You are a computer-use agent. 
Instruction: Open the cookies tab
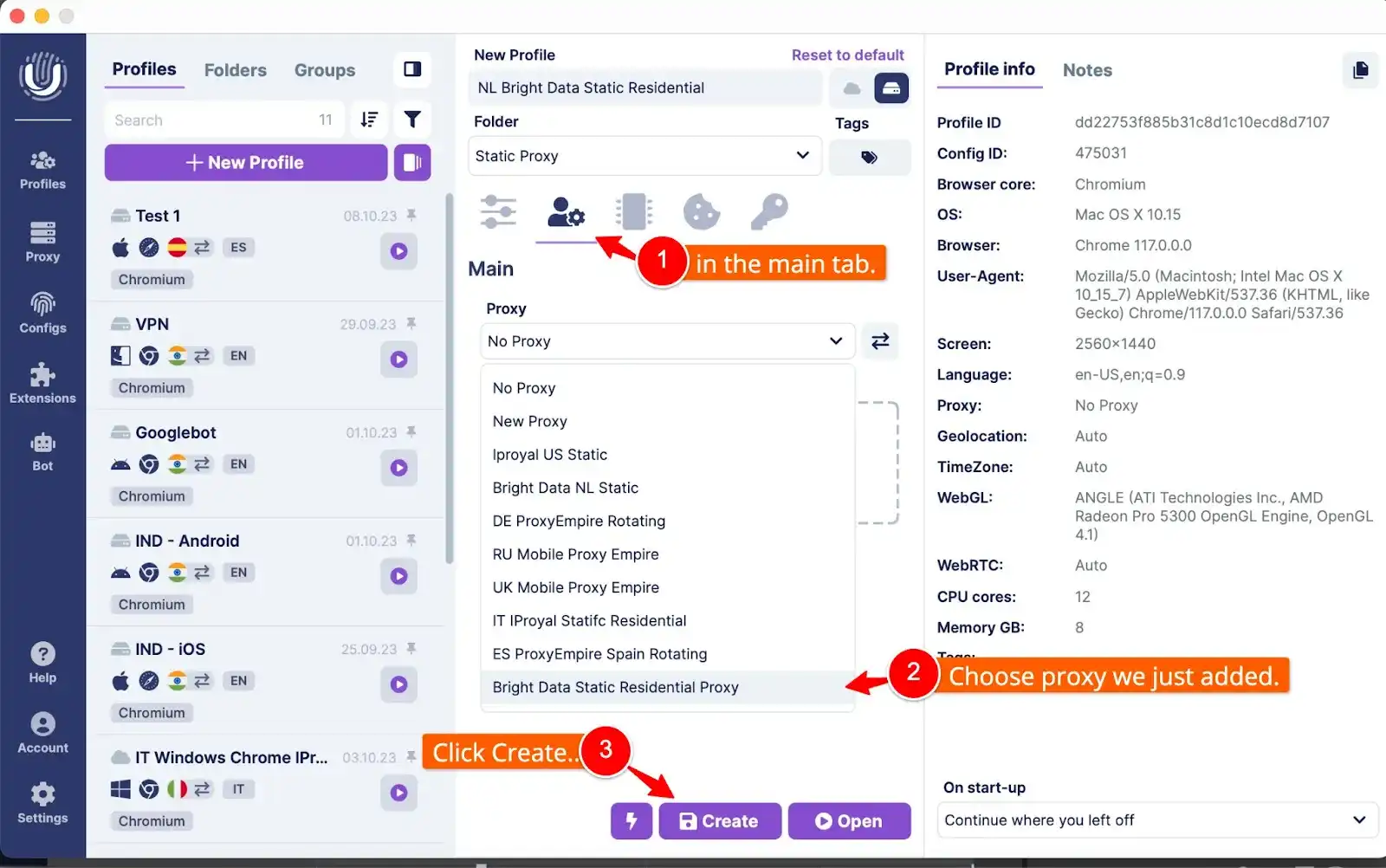[701, 212]
